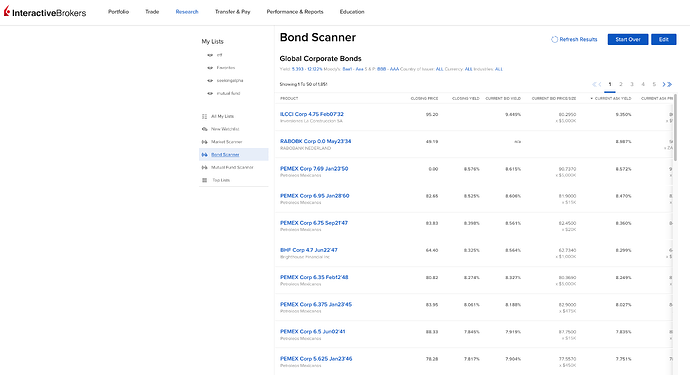Click closing yield 8.325% in BHF row
Viewport: 690px width, 375px height.
pos(472,250)
